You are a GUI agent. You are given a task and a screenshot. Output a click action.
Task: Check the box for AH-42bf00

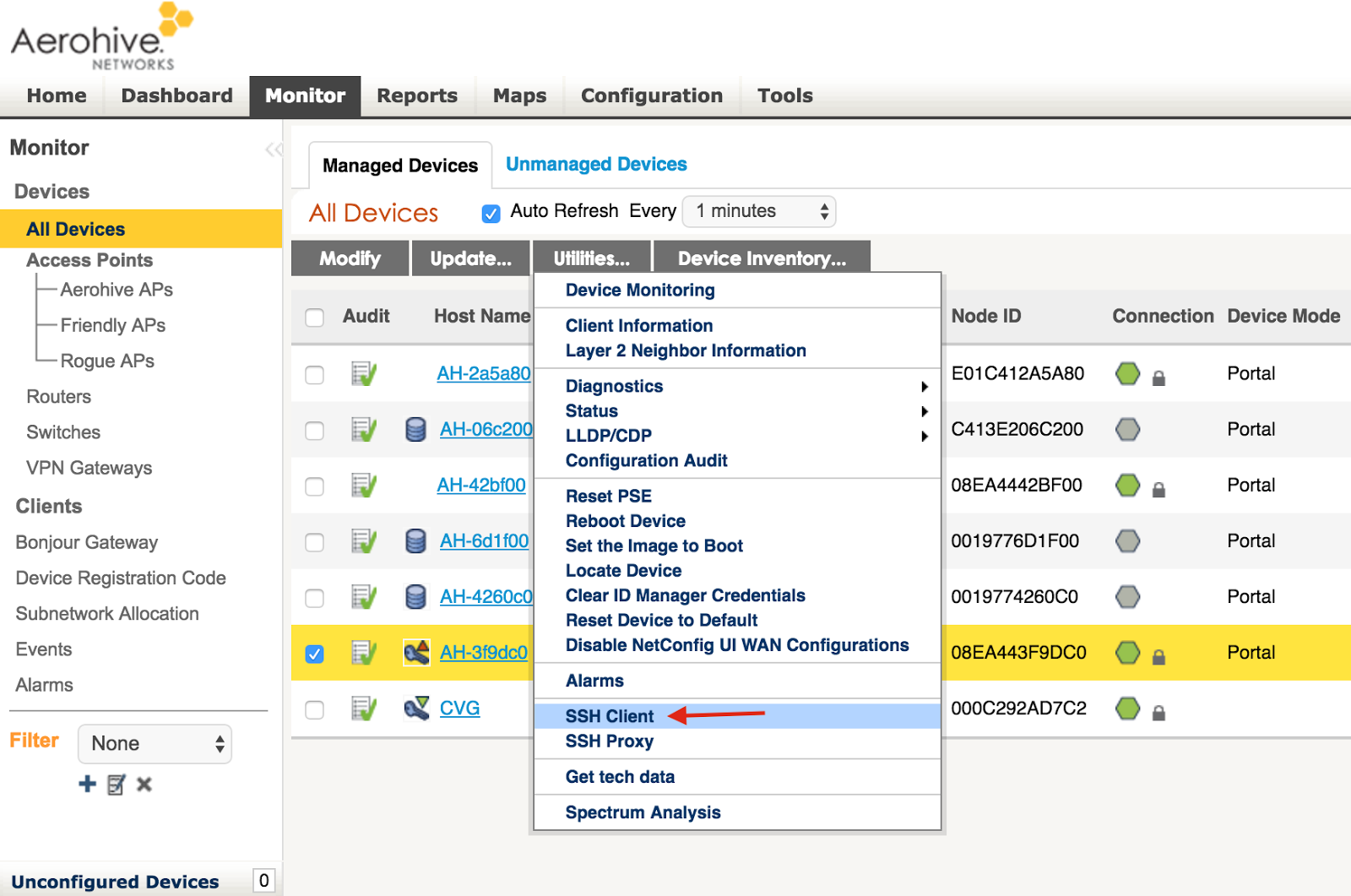click(314, 486)
